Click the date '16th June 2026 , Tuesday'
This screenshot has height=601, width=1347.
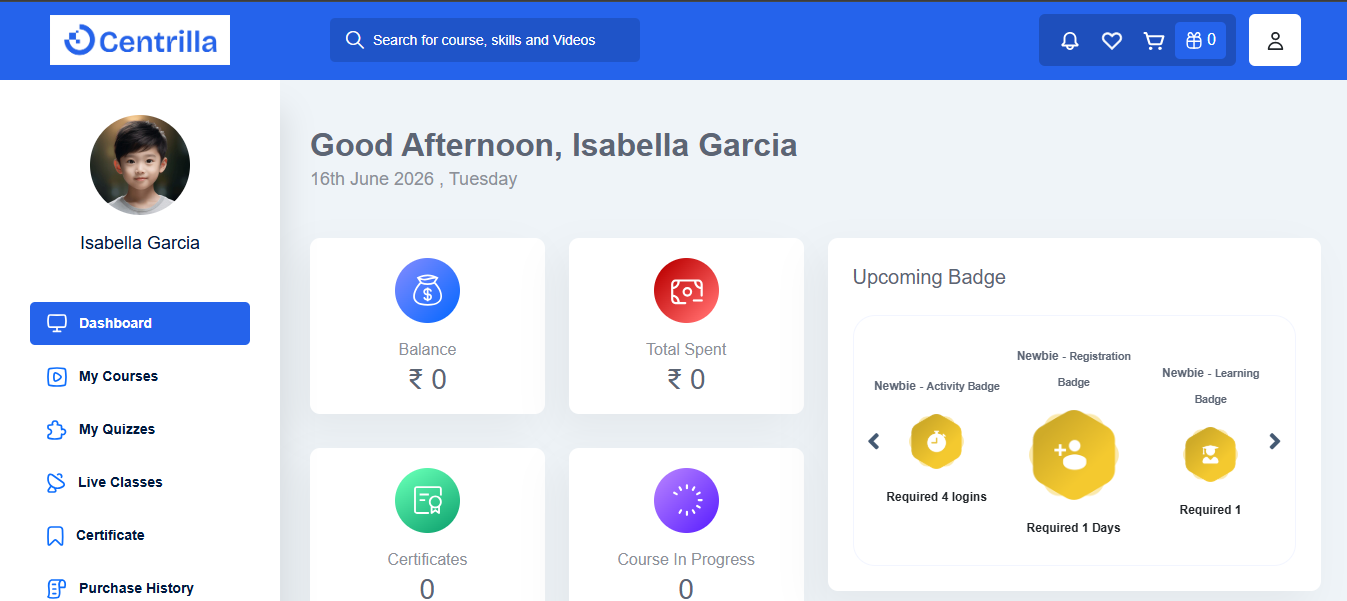(x=414, y=179)
